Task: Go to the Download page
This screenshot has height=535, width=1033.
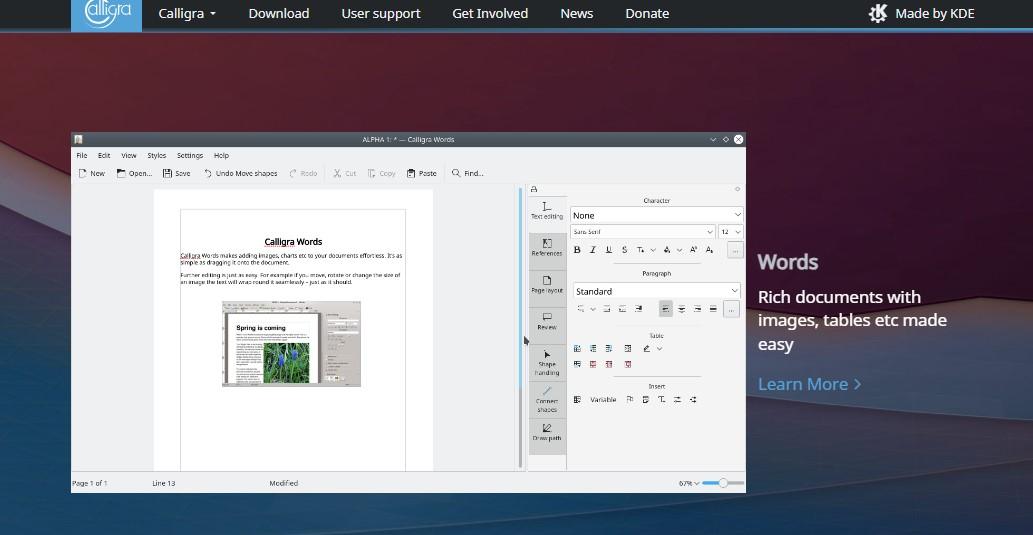Action: (279, 13)
